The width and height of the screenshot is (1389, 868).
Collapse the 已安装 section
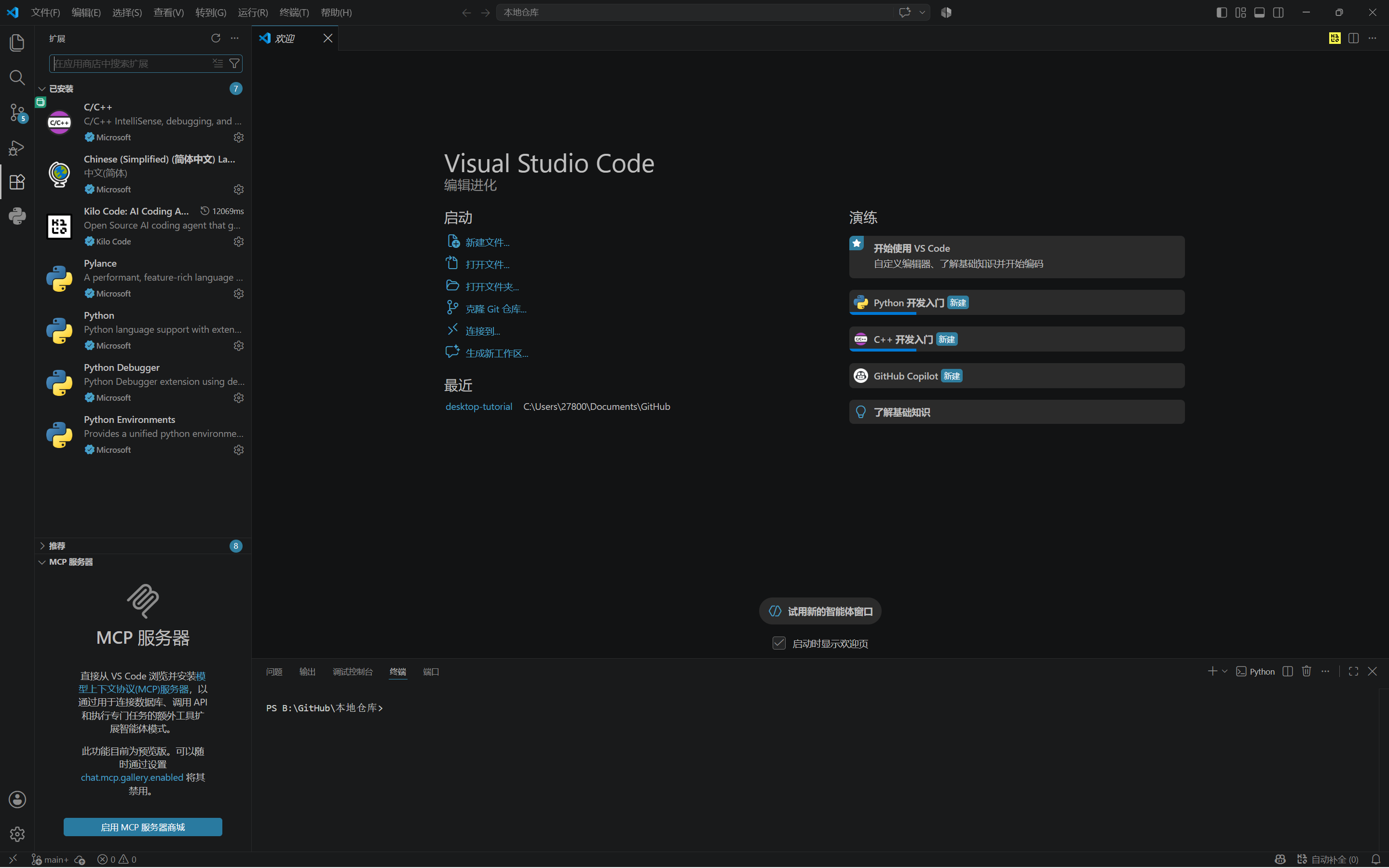(x=143, y=88)
